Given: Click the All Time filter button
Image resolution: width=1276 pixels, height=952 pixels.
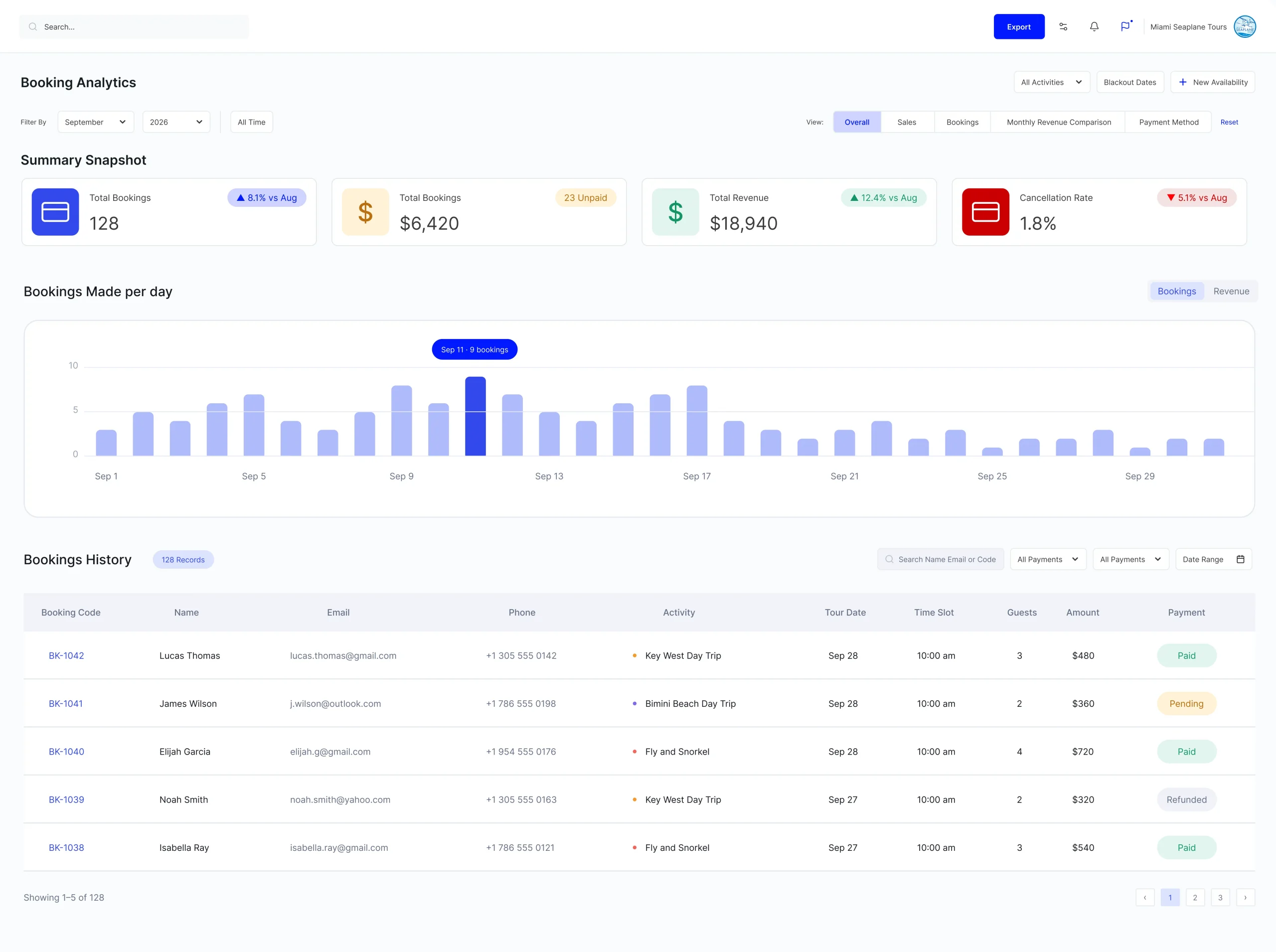Looking at the screenshot, I should (251, 122).
